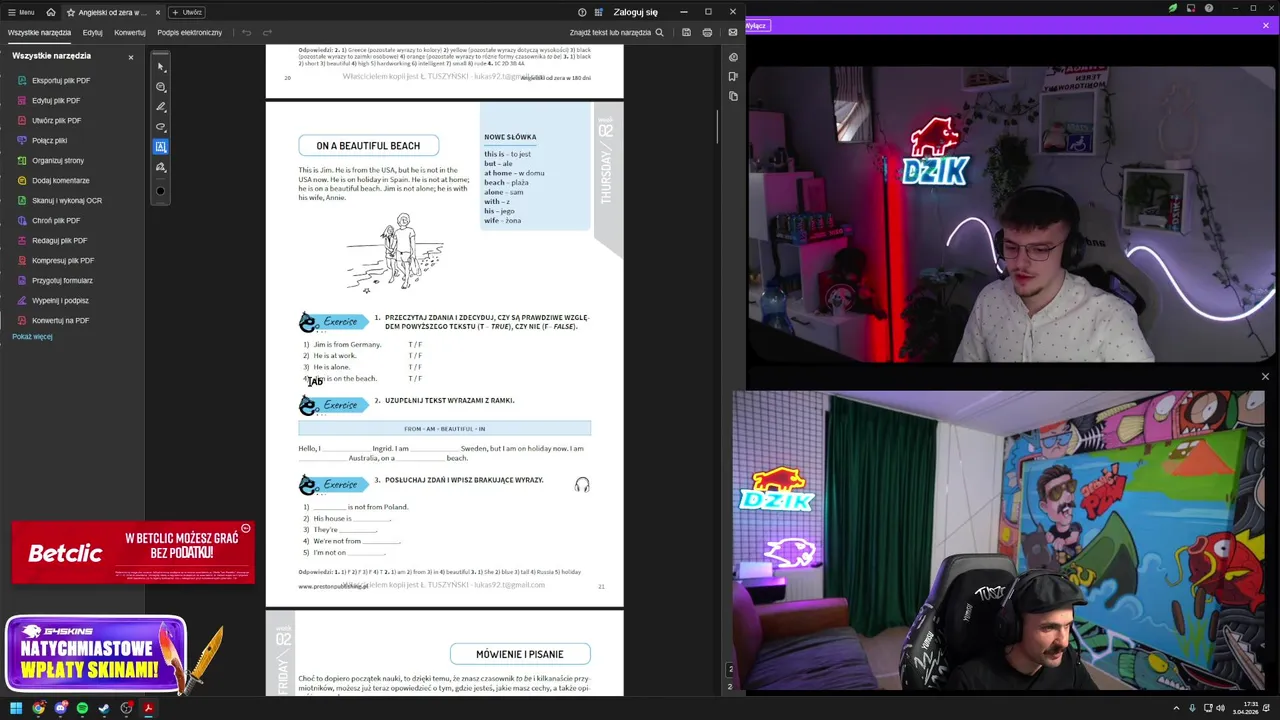This screenshot has width=1280, height=720.
Task: Open the help question mark icon
Action: coord(582,12)
